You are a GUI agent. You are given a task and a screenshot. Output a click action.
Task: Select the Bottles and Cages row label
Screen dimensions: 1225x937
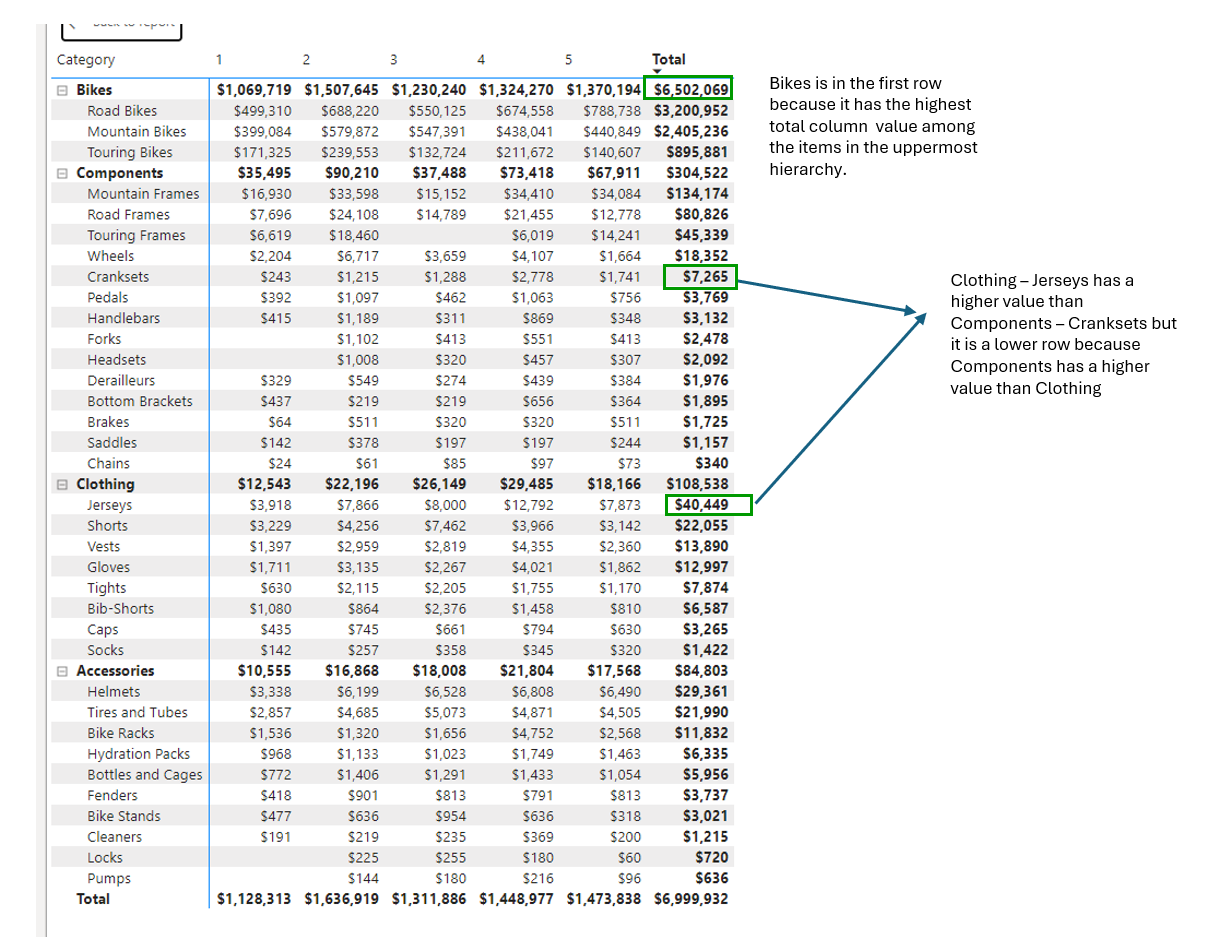pos(144,775)
